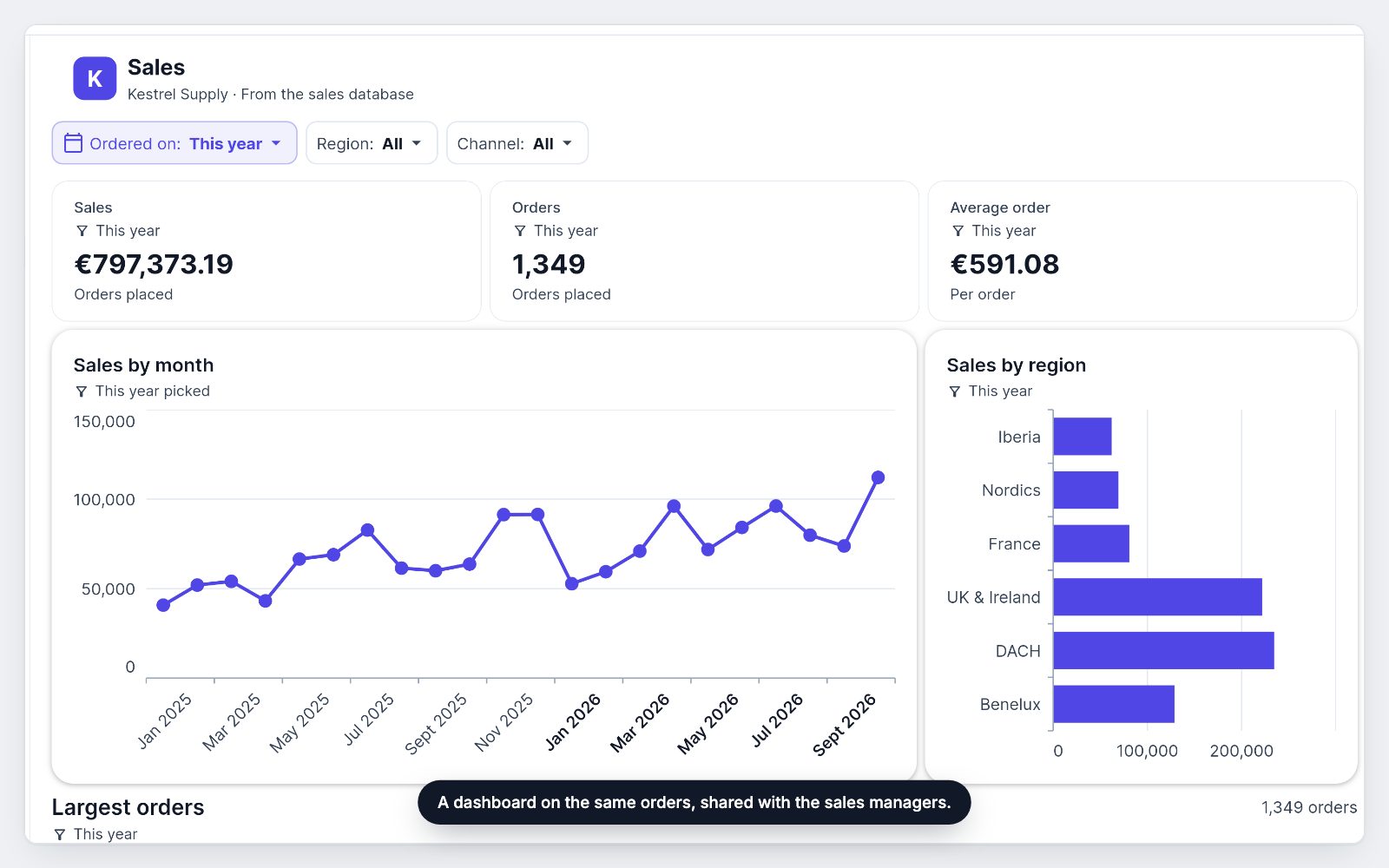
Task: Click the France bar in the region chart
Action: point(1091,543)
